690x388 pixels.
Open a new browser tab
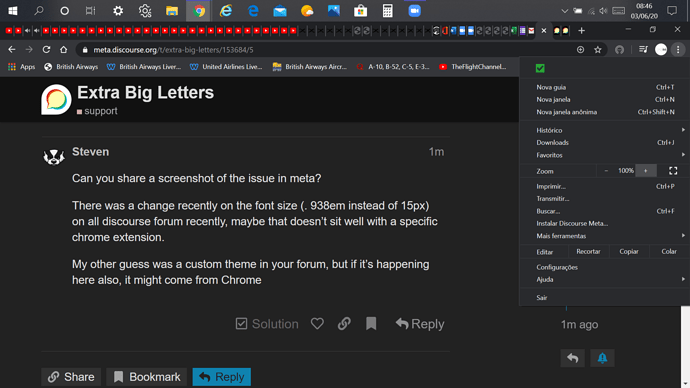tap(581, 30)
